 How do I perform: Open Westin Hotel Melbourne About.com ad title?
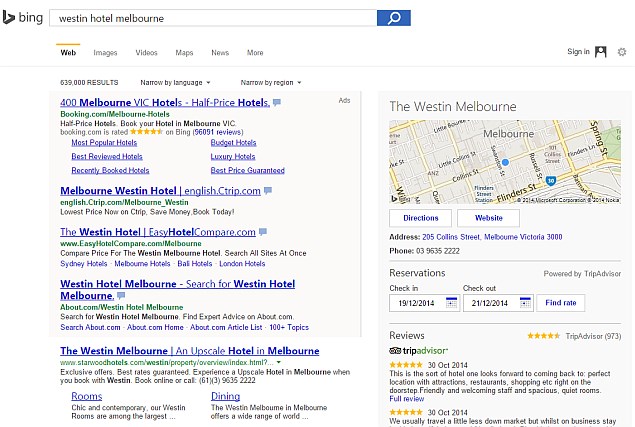(177, 290)
